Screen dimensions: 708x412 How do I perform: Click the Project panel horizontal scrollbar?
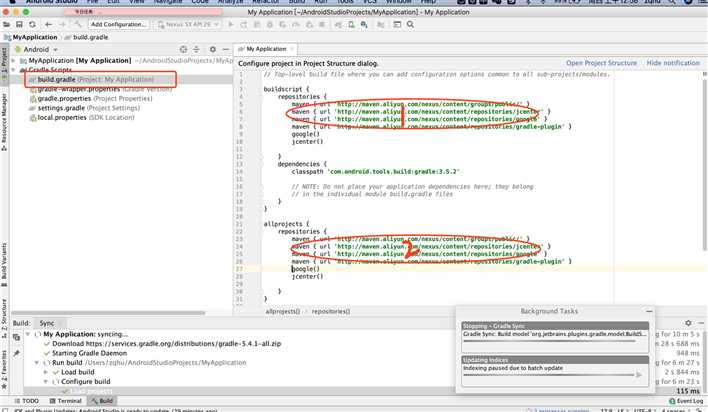(107, 312)
